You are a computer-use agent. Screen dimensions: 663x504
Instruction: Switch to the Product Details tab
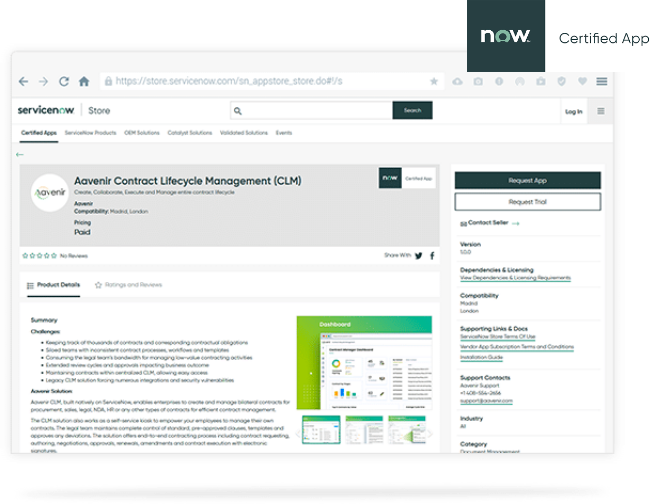(53, 285)
